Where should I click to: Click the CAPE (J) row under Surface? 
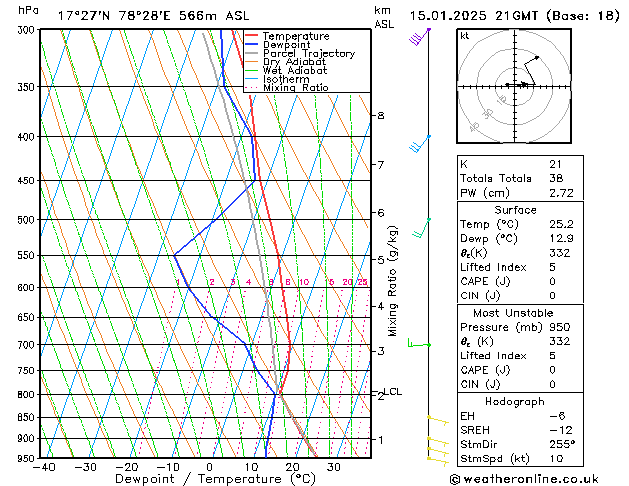pyautogui.click(x=520, y=281)
